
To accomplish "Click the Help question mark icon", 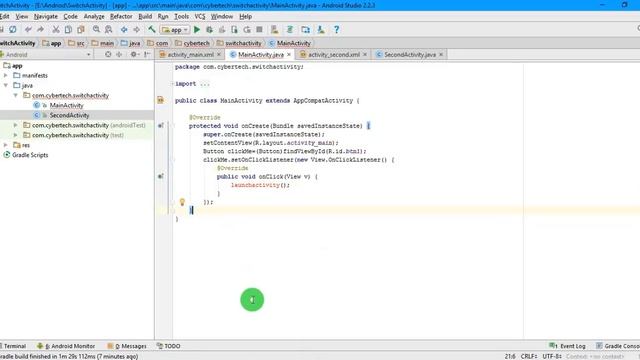I will (x=336, y=29).
